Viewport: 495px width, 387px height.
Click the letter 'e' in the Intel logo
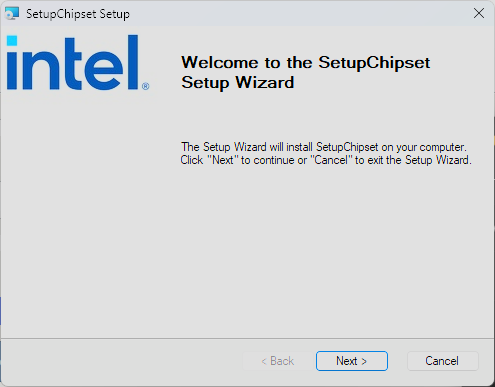click(x=104, y=71)
